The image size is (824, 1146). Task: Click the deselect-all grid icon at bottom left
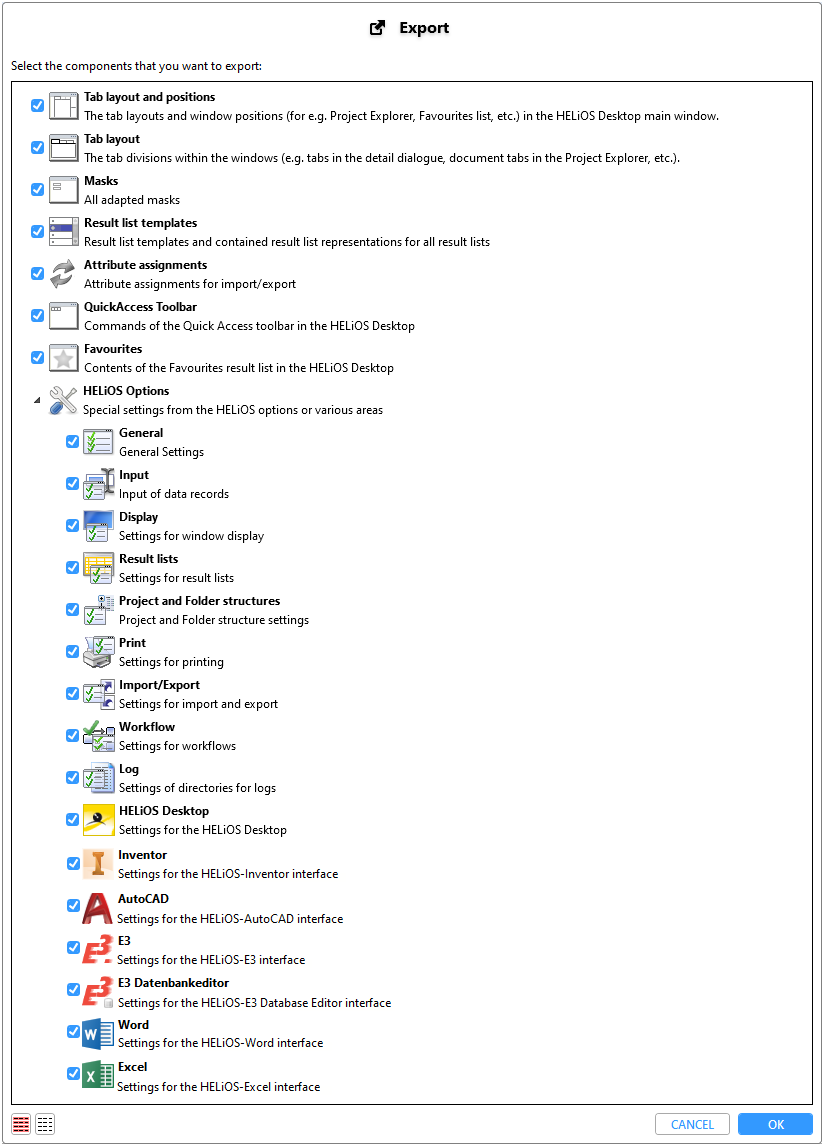tap(45, 1124)
